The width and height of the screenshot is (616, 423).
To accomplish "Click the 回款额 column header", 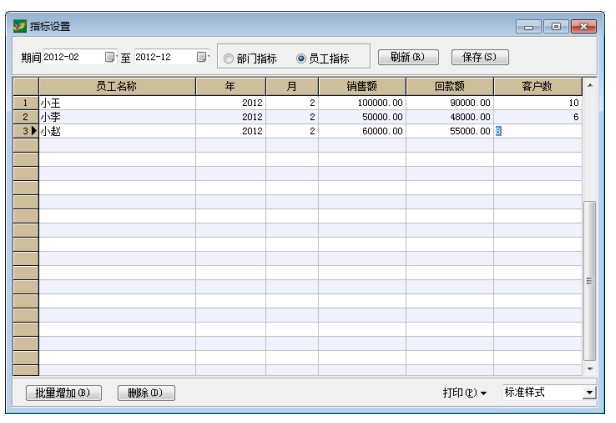I will click(449, 86).
